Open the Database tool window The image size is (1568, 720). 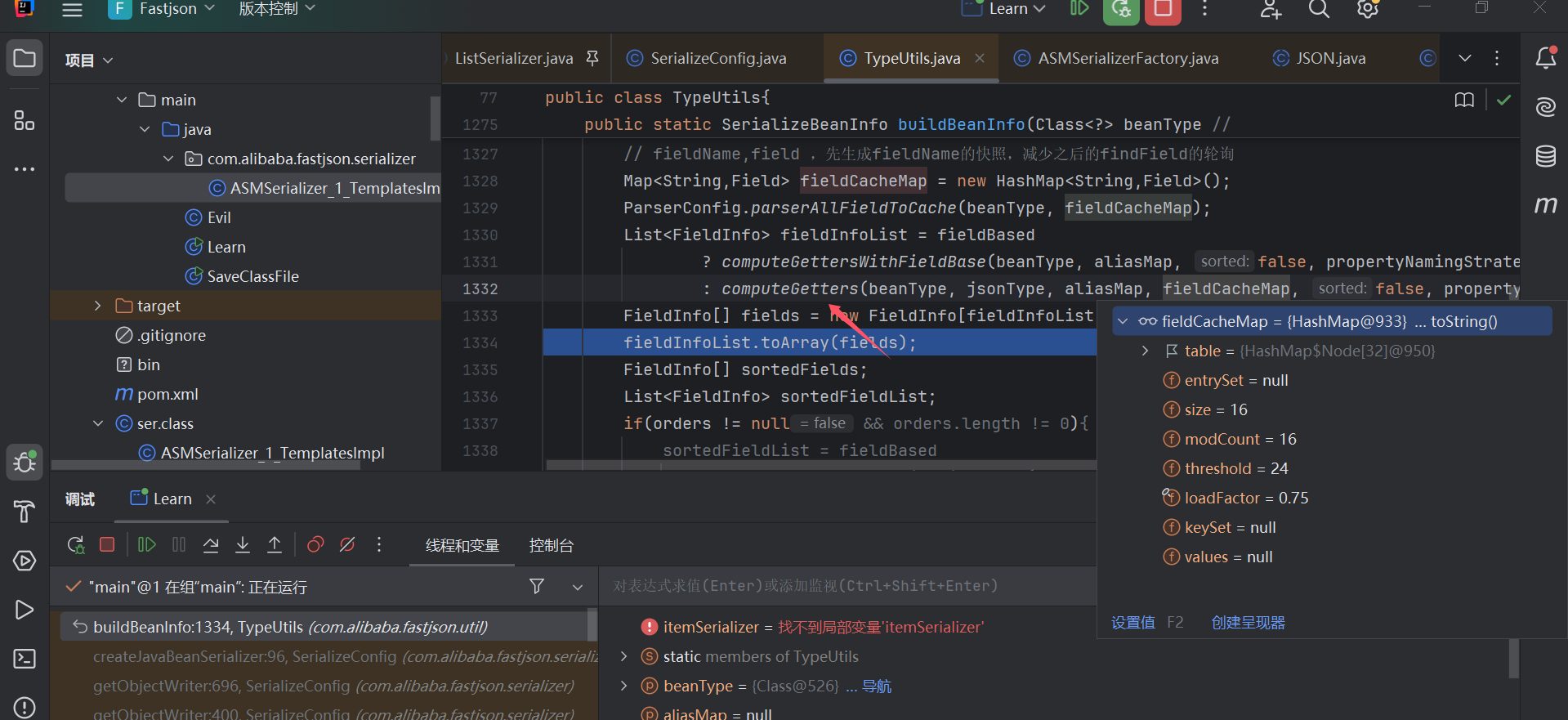tap(1545, 156)
